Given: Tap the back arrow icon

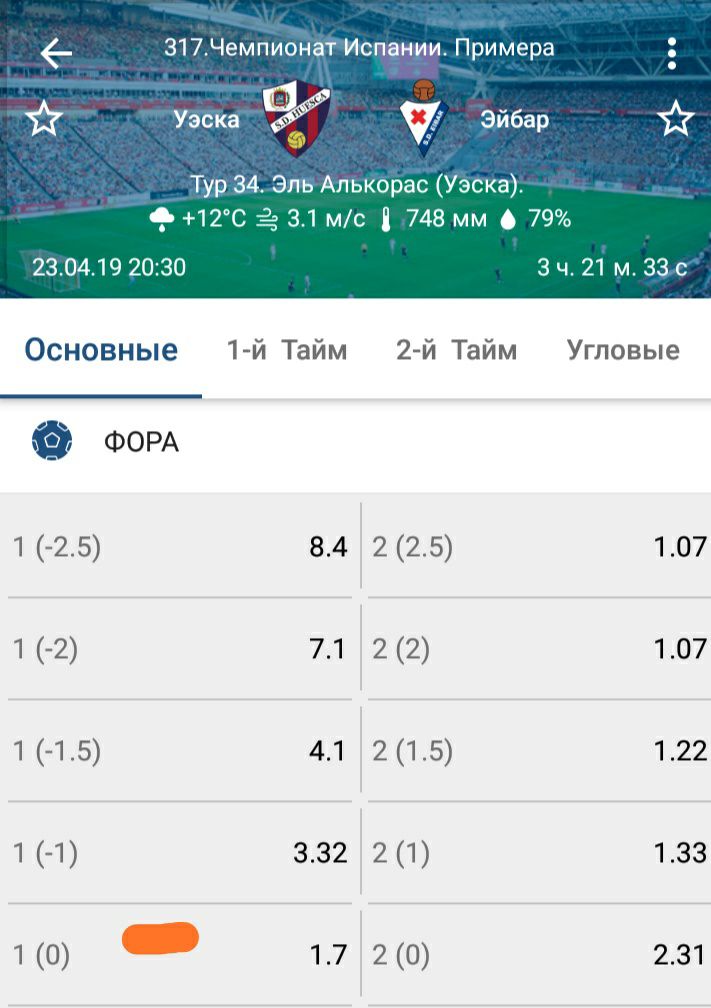Looking at the screenshot, I should [56, 53].
